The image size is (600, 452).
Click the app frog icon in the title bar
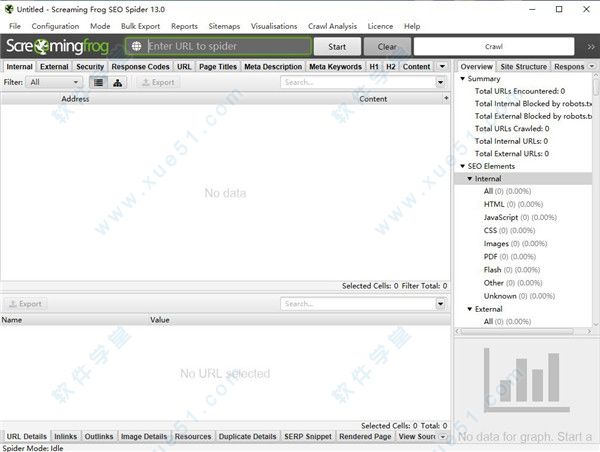8,9
